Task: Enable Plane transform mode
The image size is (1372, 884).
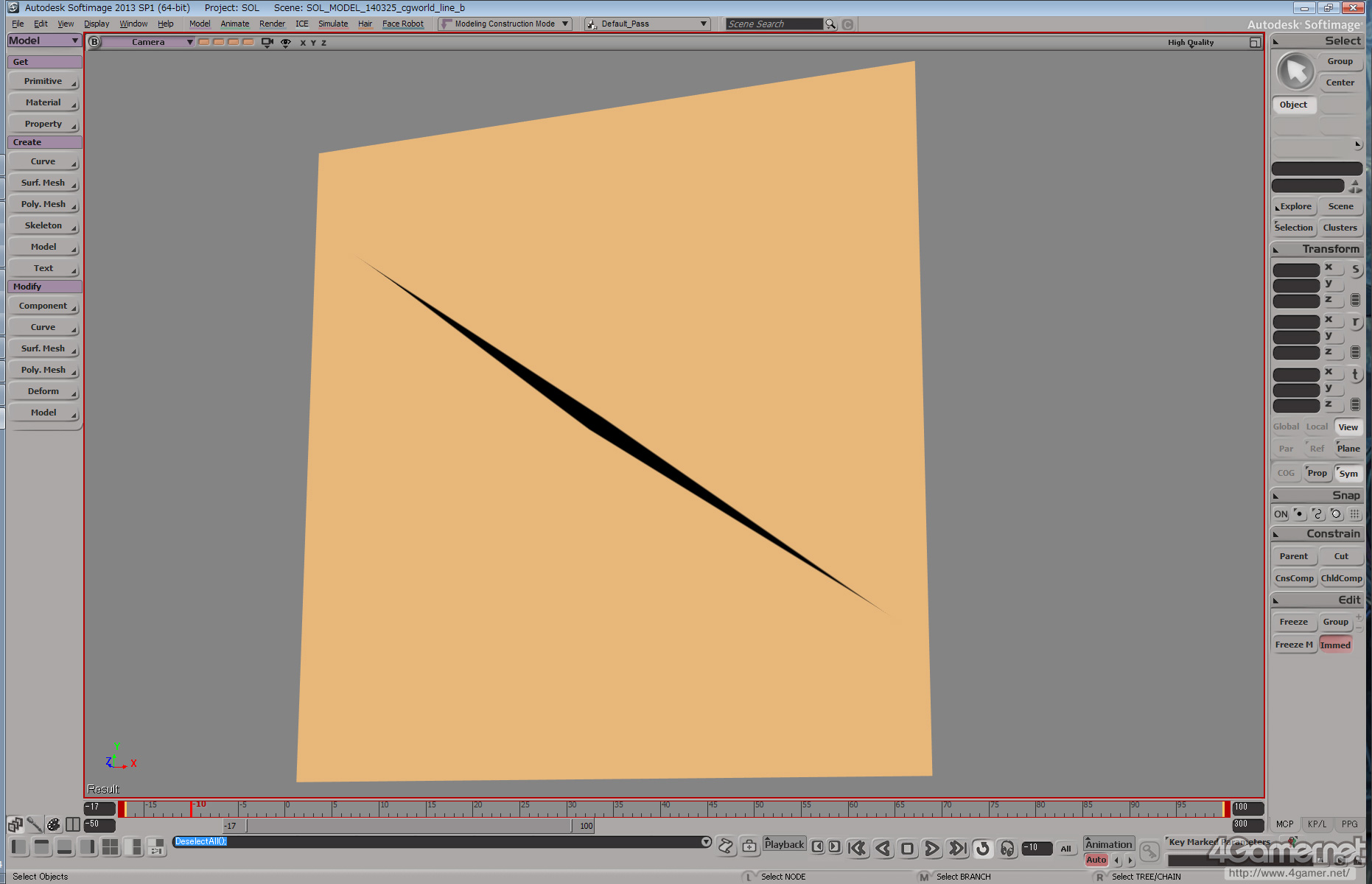Action: (1348, 449)
